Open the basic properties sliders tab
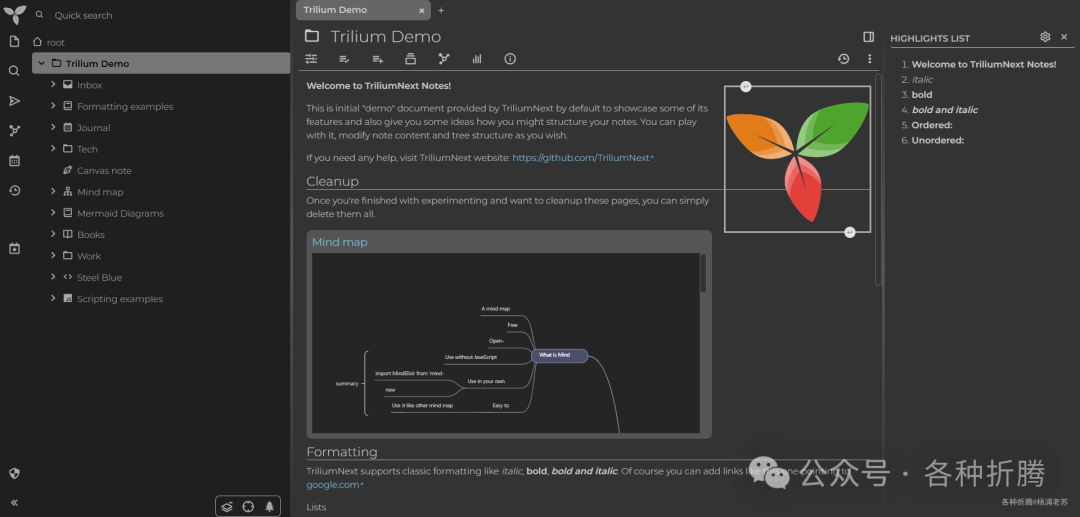The width and height of the screenshot is (1080, 517). click(311, 59)
